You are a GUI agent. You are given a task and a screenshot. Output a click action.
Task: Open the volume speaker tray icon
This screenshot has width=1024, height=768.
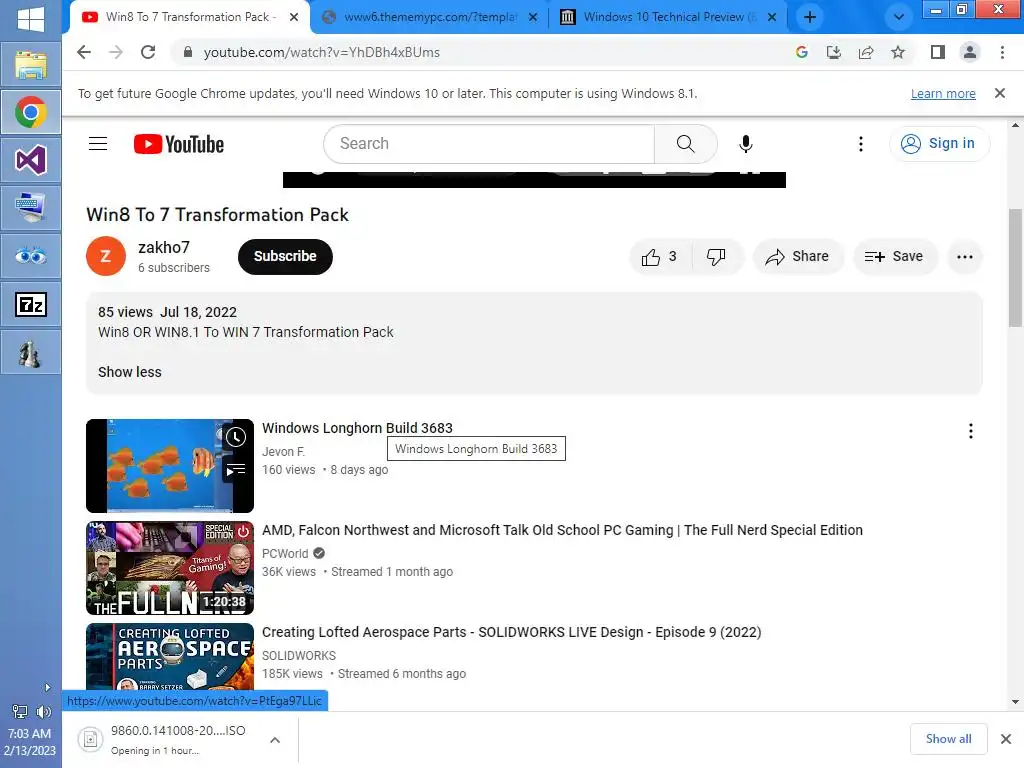click(x=43, y=711)
